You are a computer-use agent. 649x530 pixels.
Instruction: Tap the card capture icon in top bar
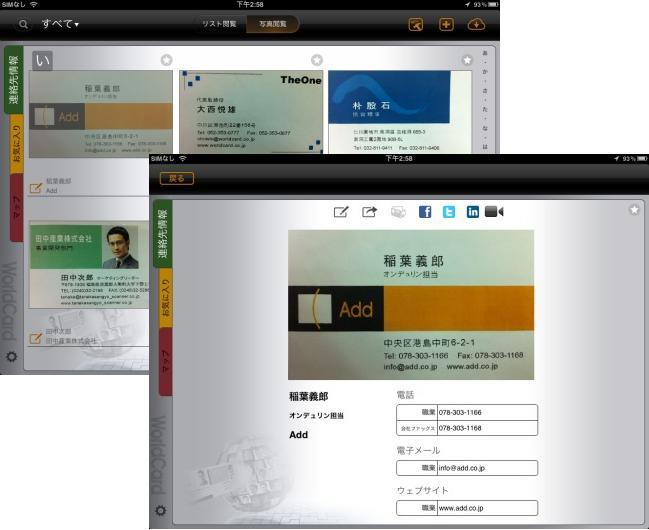pos(416,24)
